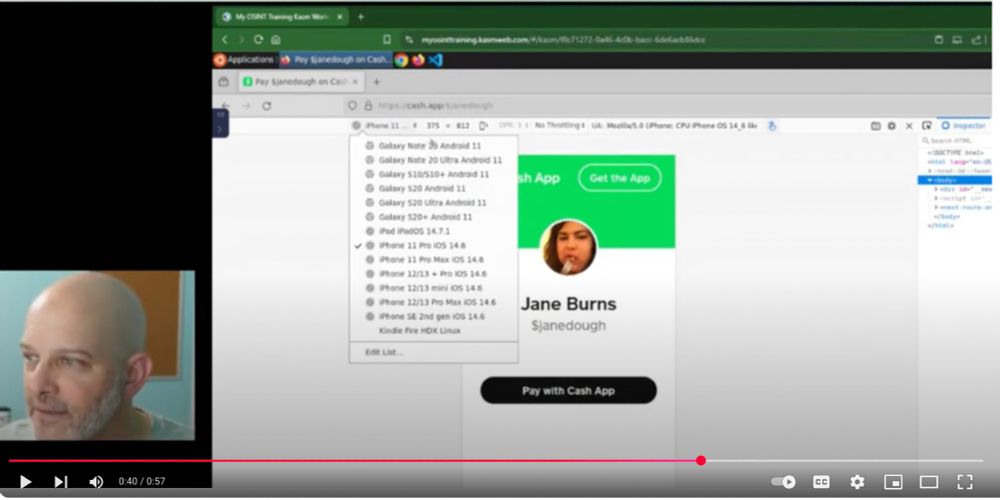The width and height of the screenshot is (1000, 500).
Task: Reload the cash.app page
Action: click(267, 106)
